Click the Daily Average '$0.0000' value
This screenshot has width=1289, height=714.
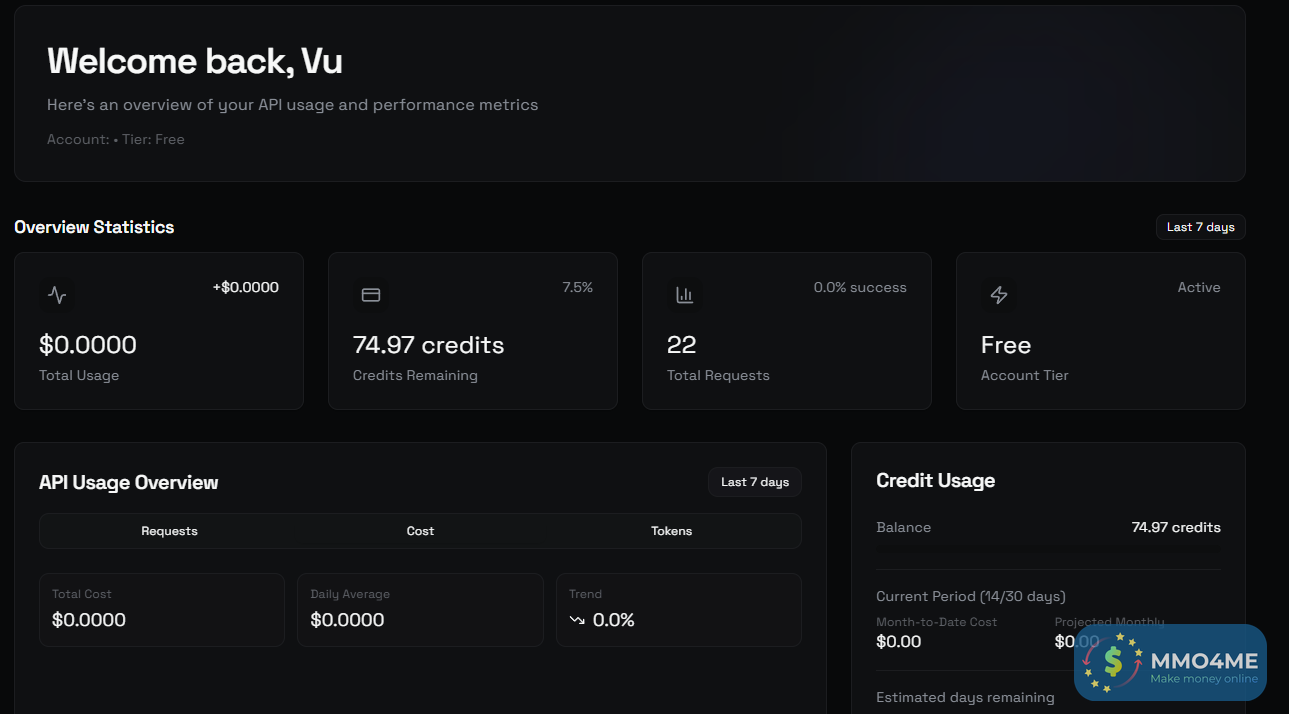coord(347,620)
